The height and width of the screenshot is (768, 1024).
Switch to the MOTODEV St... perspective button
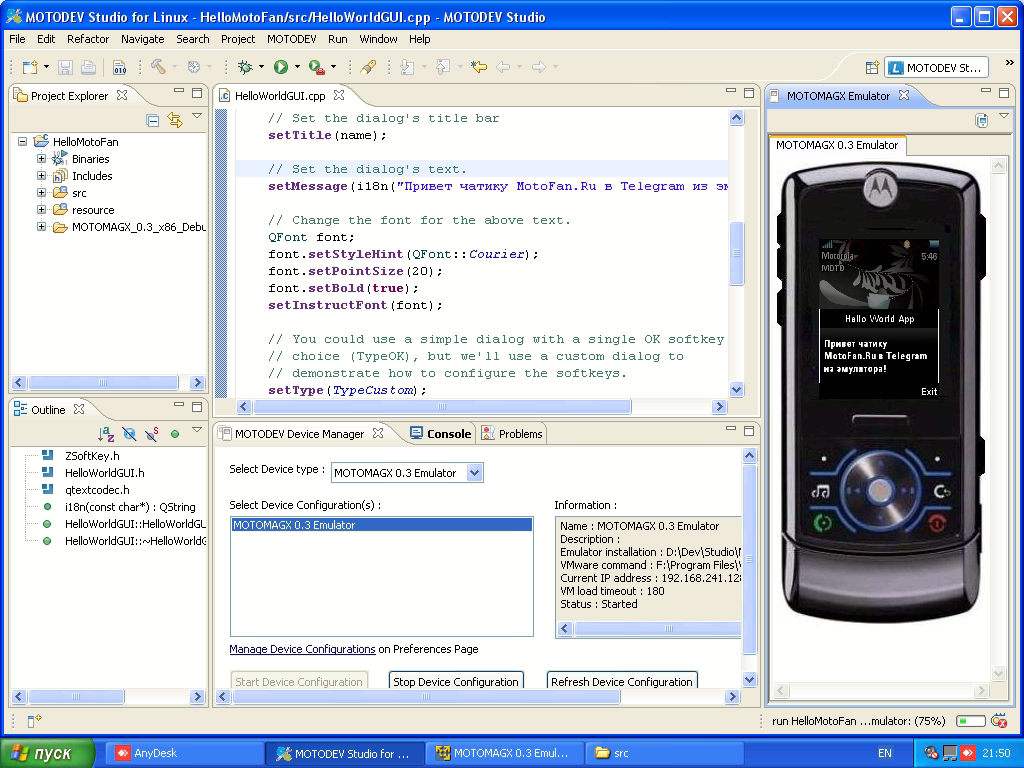click(936, 67)
